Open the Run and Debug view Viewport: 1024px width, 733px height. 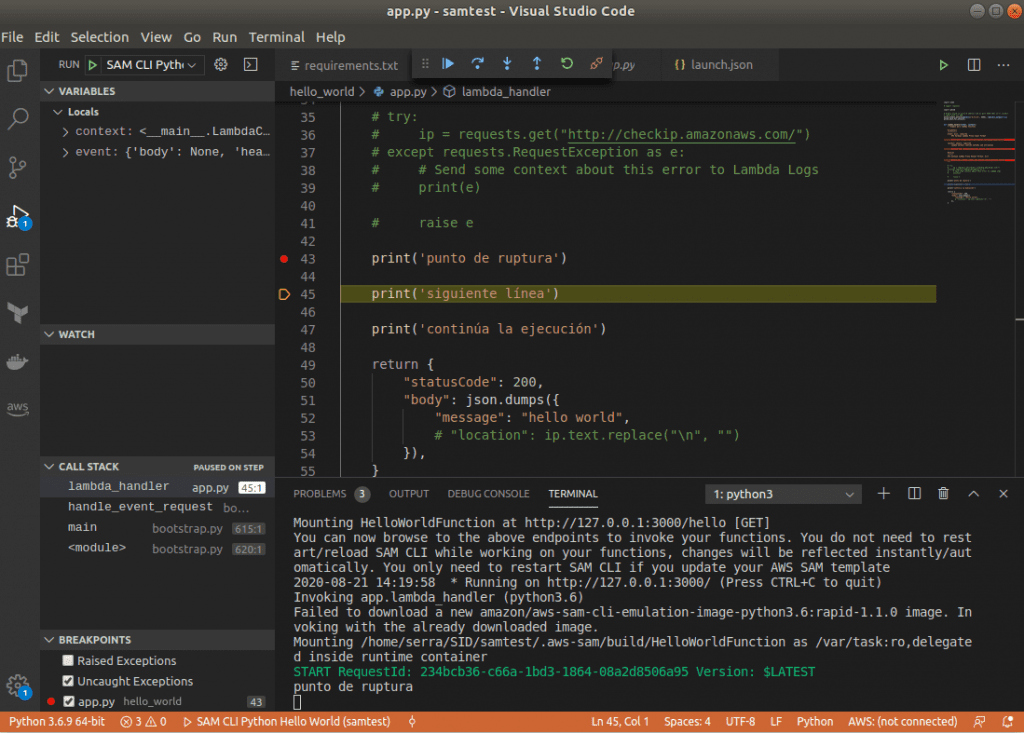pyautogui.click(x=18, y=216)
